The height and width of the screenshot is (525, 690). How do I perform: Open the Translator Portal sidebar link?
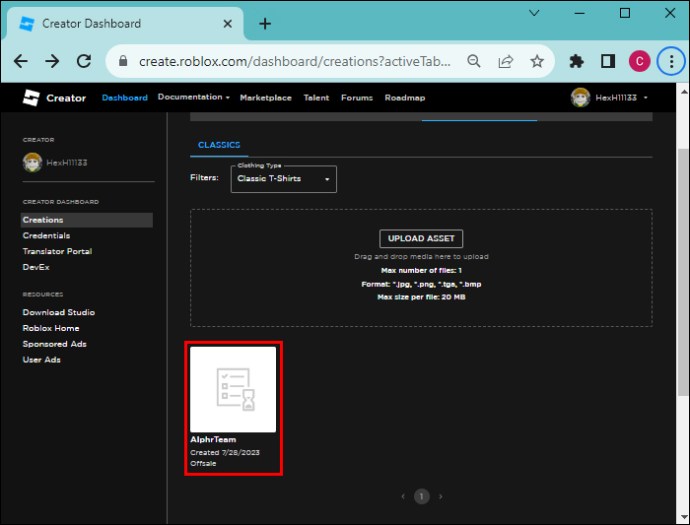[x=57, y=251]
